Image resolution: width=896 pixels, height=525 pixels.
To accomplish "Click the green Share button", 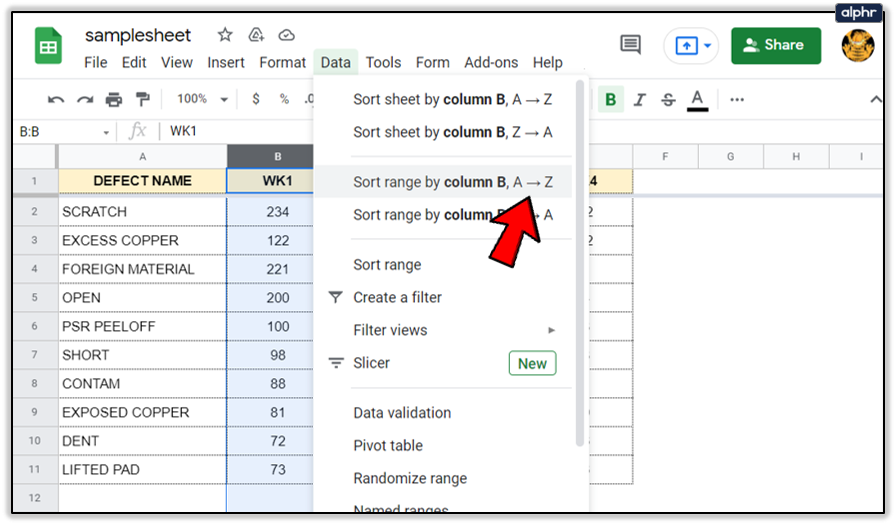I will click(x=776, y=46).
